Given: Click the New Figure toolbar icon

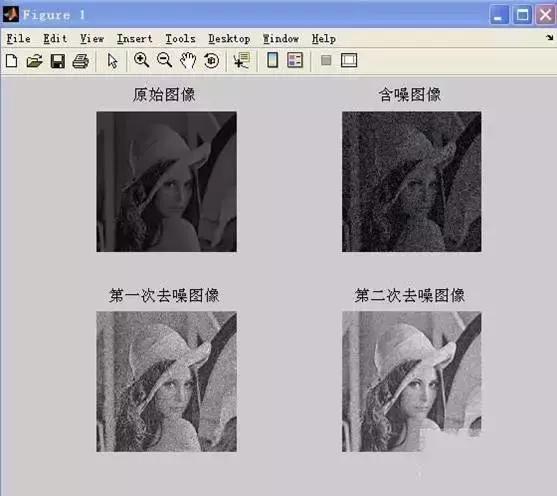Looking at the screenshot, I should tap(12, 61).
